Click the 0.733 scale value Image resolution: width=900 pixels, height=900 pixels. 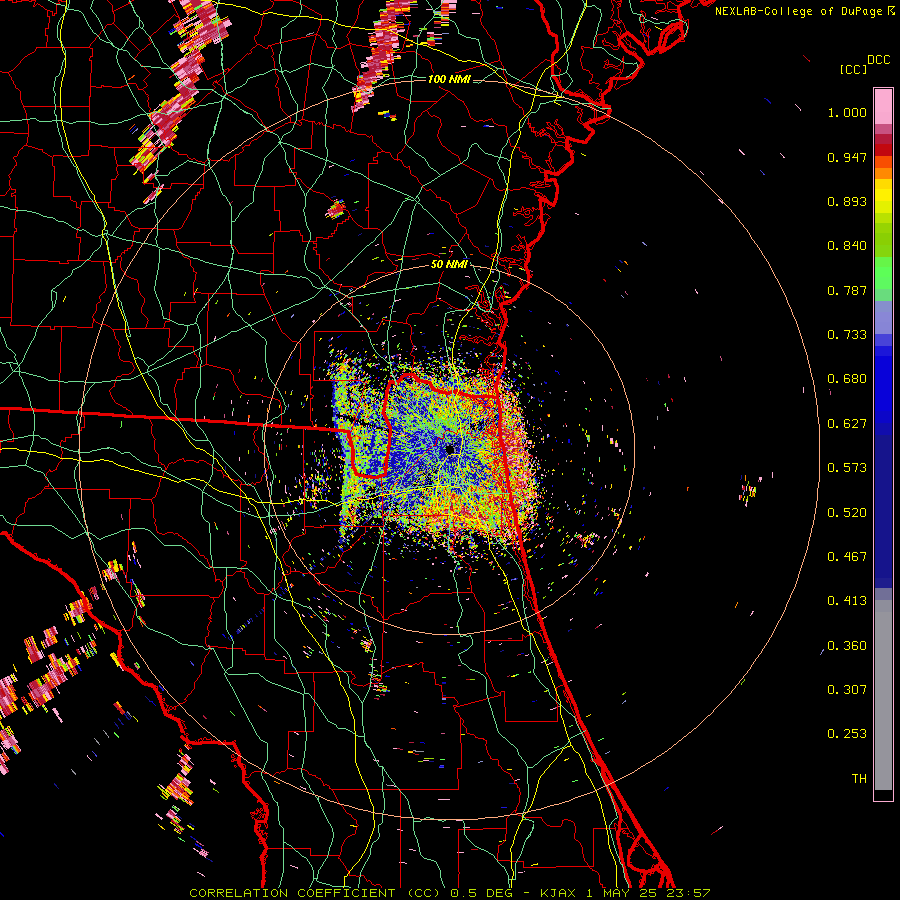click(847, 335)
